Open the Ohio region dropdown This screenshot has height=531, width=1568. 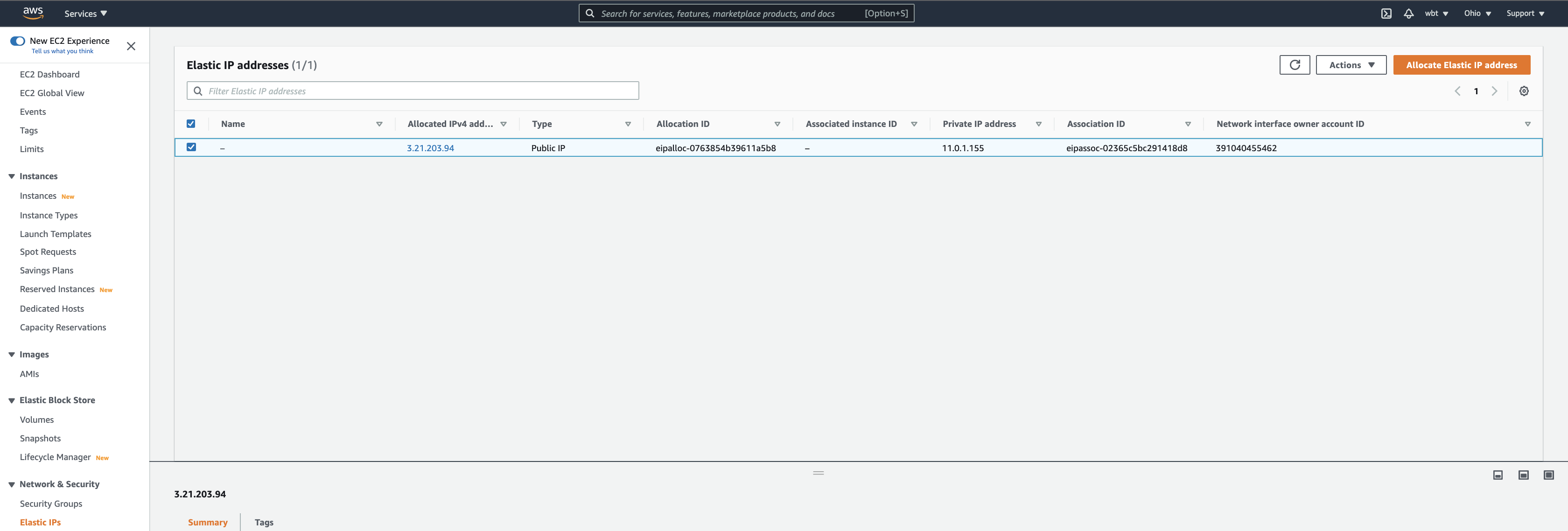[1477, 14]
